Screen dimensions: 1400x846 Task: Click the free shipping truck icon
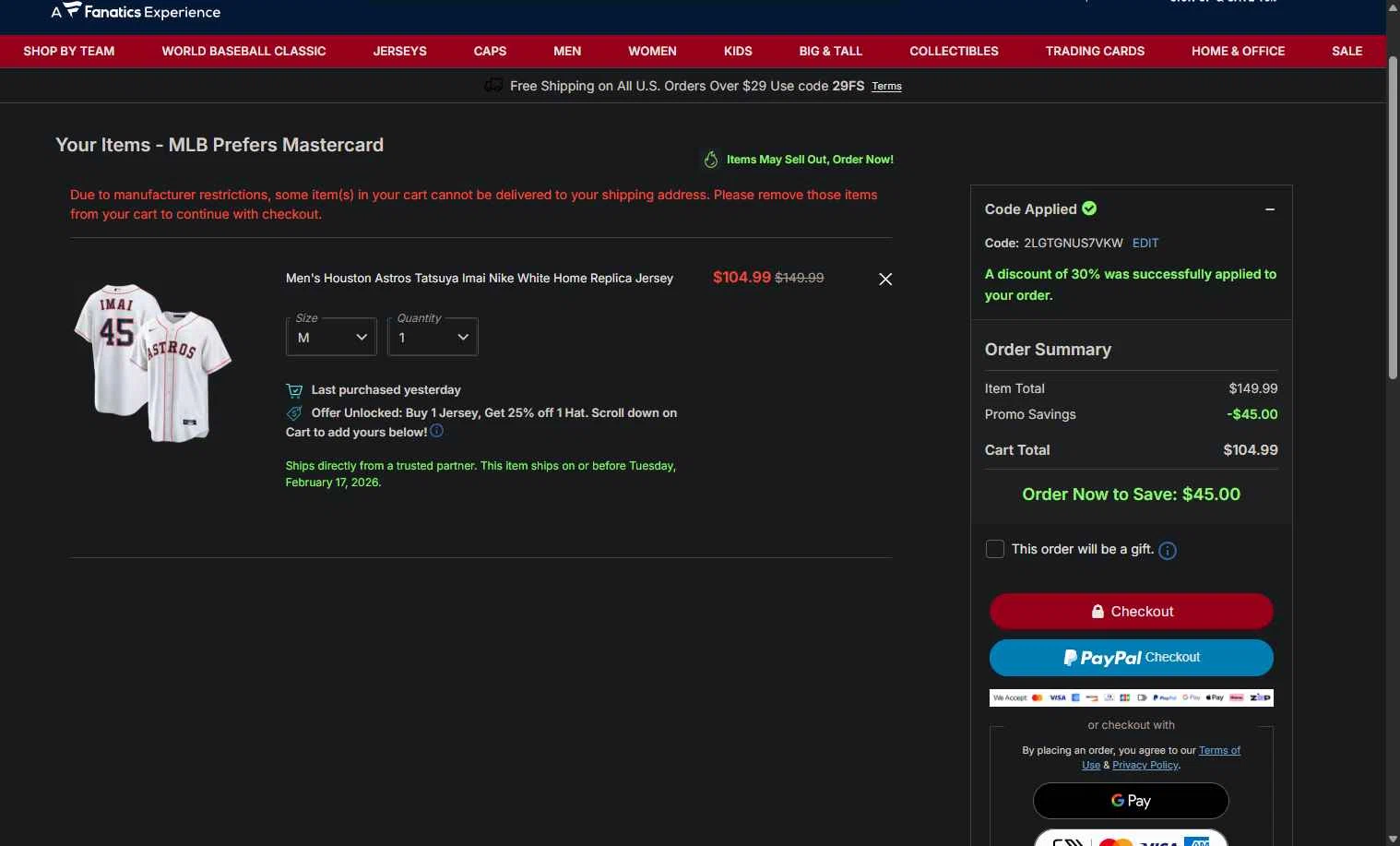click(493, 85)
